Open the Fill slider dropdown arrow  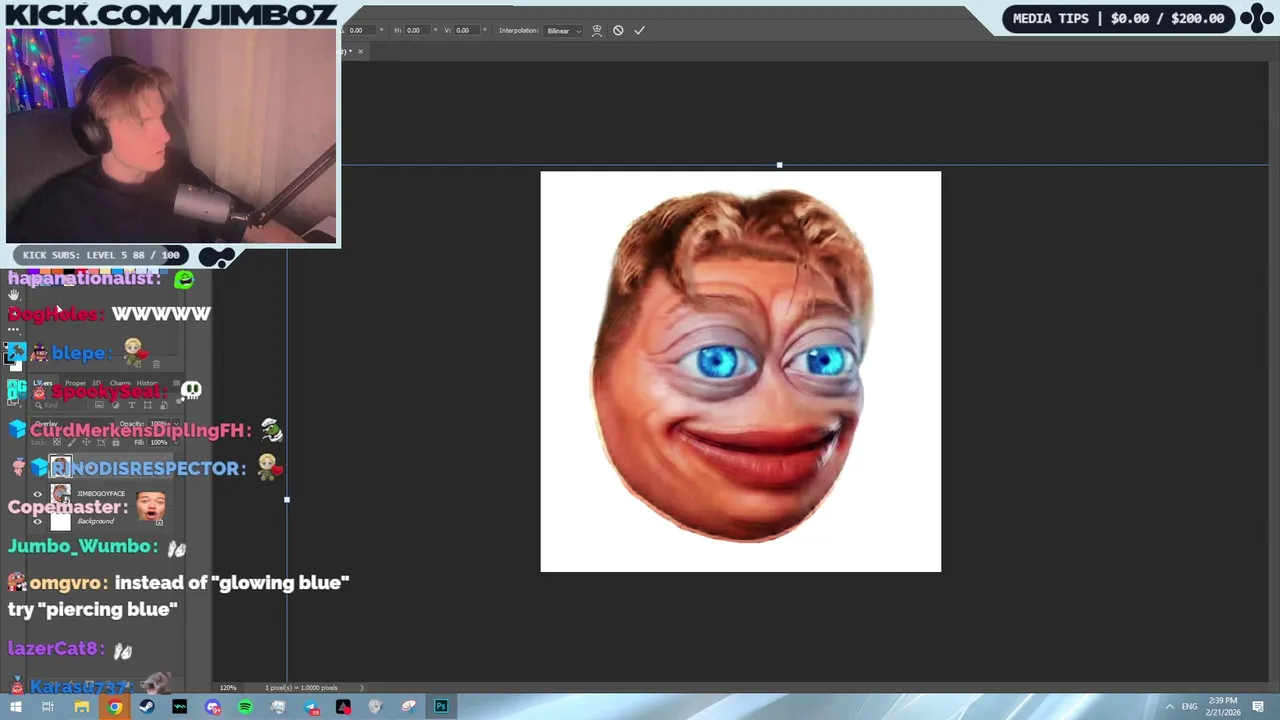click(176, 443)
